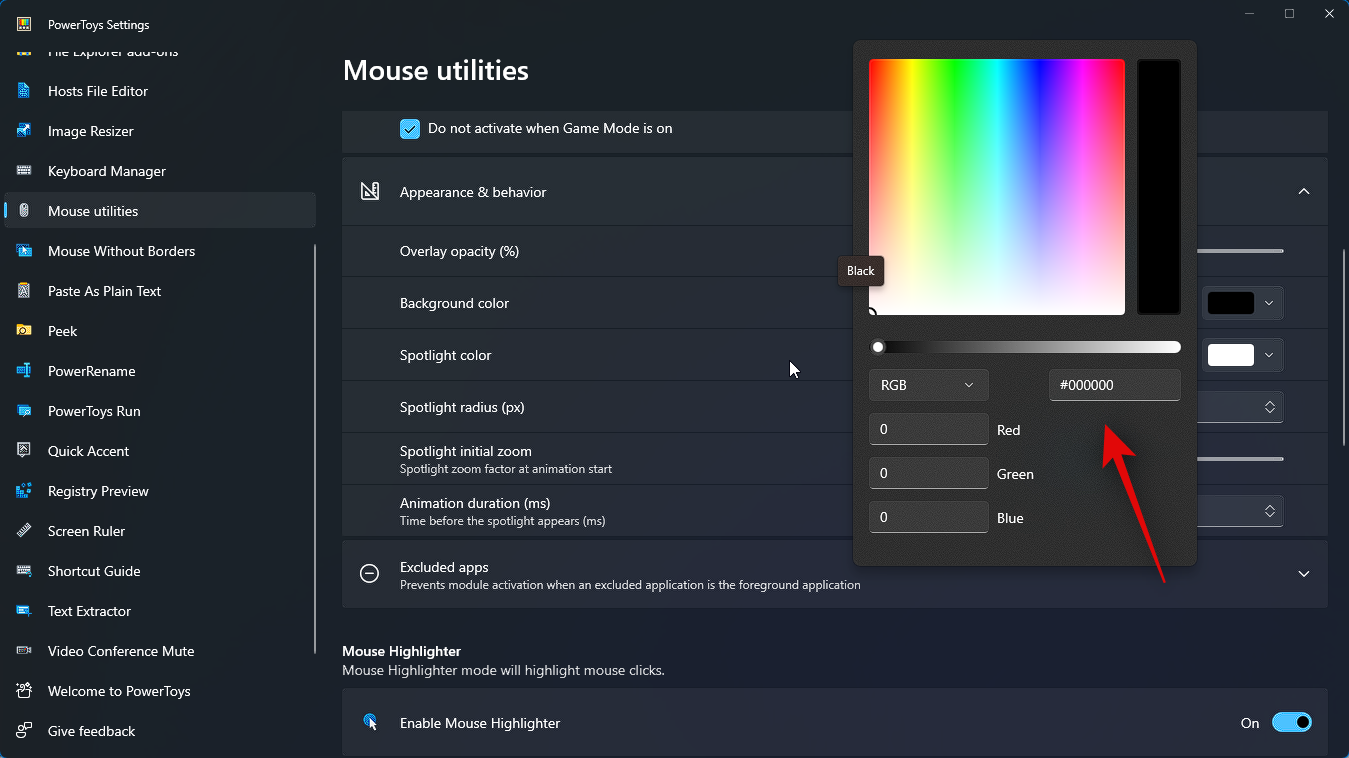Viewport: 1349px width, 758px height.
Task: Click the Appearance & behavior section icon
Action: point(370,192)
